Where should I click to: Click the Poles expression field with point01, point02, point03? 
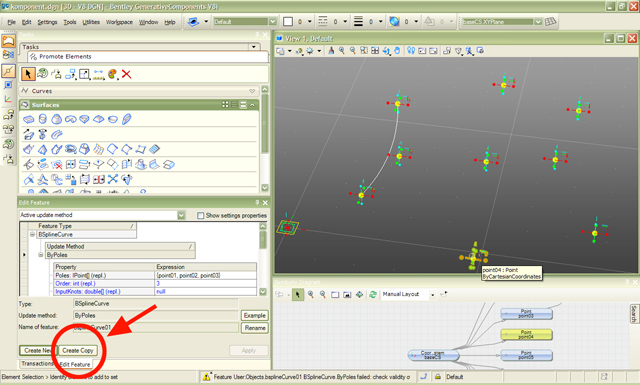pos(206,275)
